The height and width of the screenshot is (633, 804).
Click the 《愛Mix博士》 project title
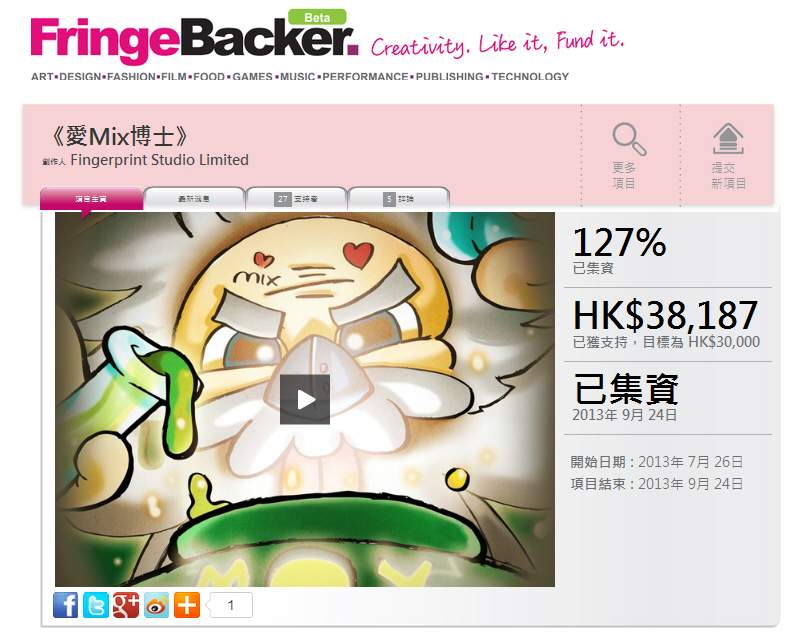[x=120, y=136]
